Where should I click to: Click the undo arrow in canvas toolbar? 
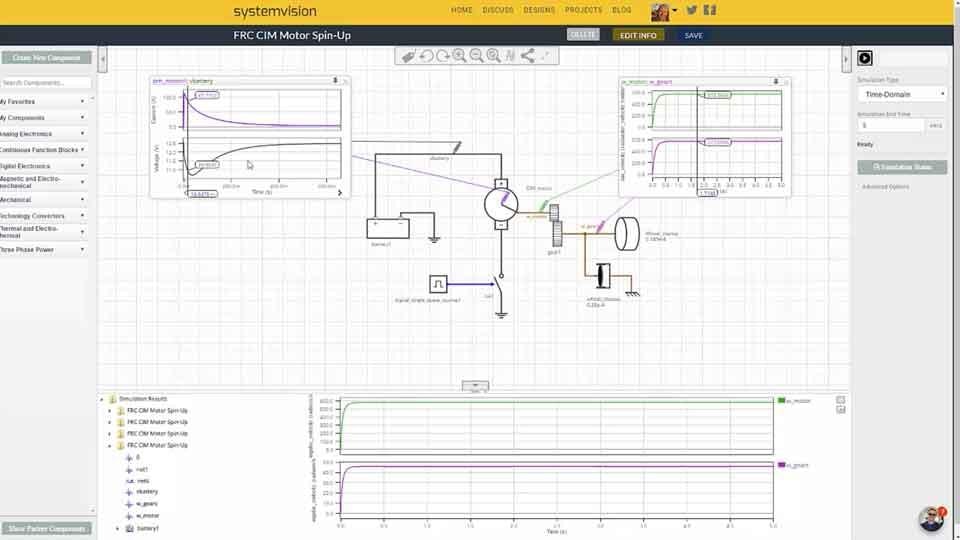tap(426, 56)
